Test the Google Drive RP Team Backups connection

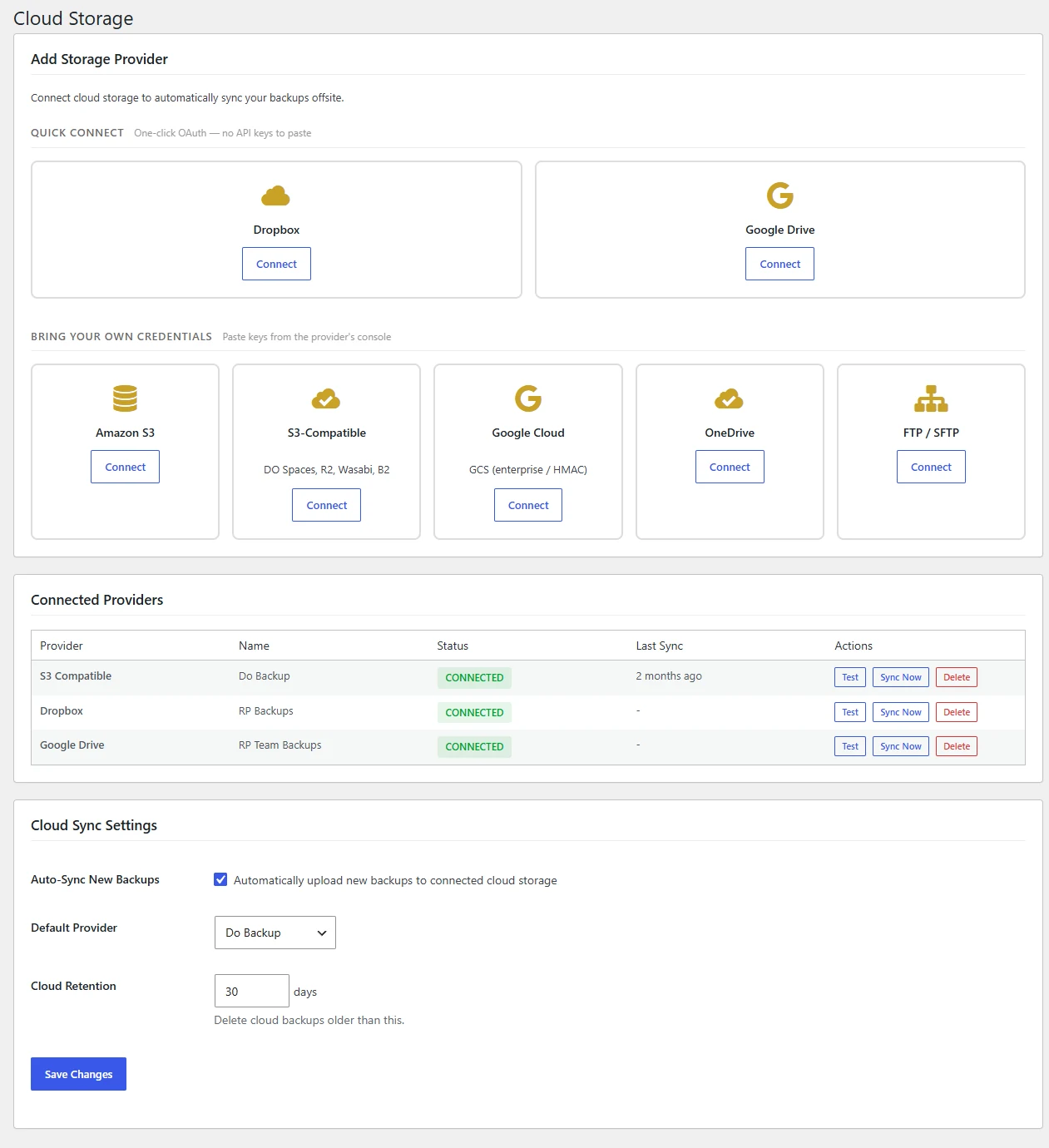850,746
